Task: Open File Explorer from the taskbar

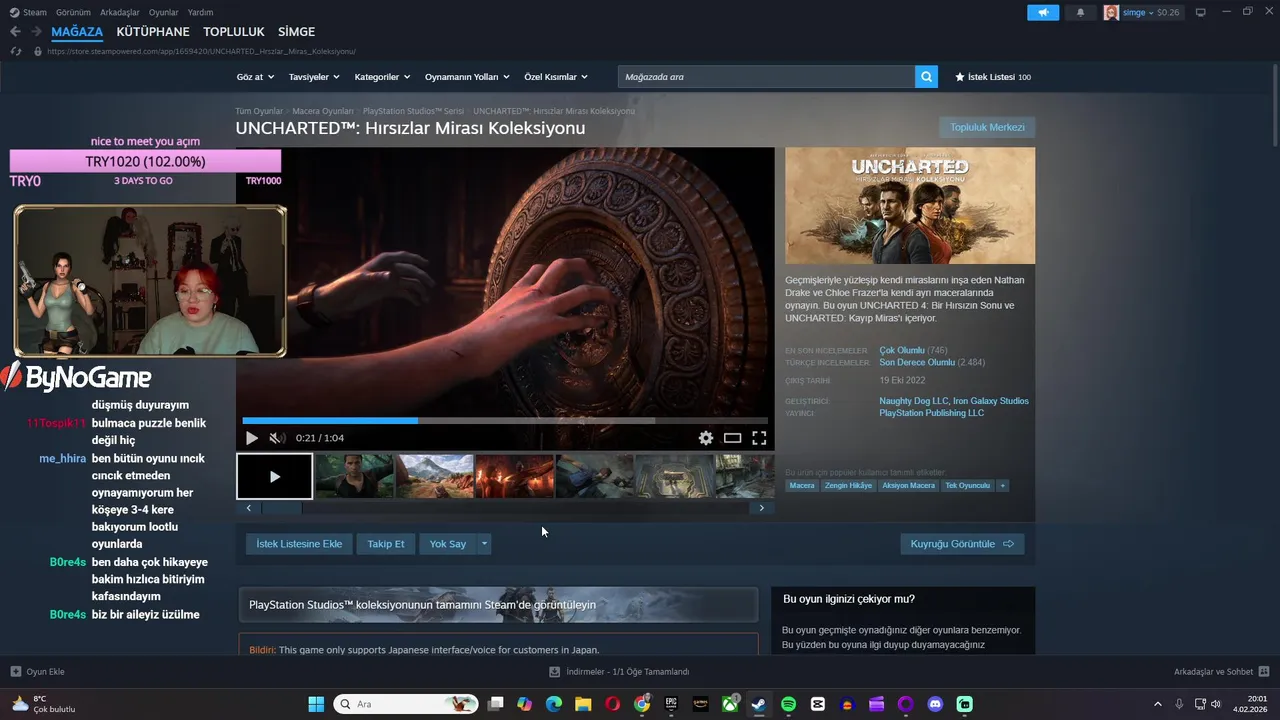Action: tap(583, 704)
